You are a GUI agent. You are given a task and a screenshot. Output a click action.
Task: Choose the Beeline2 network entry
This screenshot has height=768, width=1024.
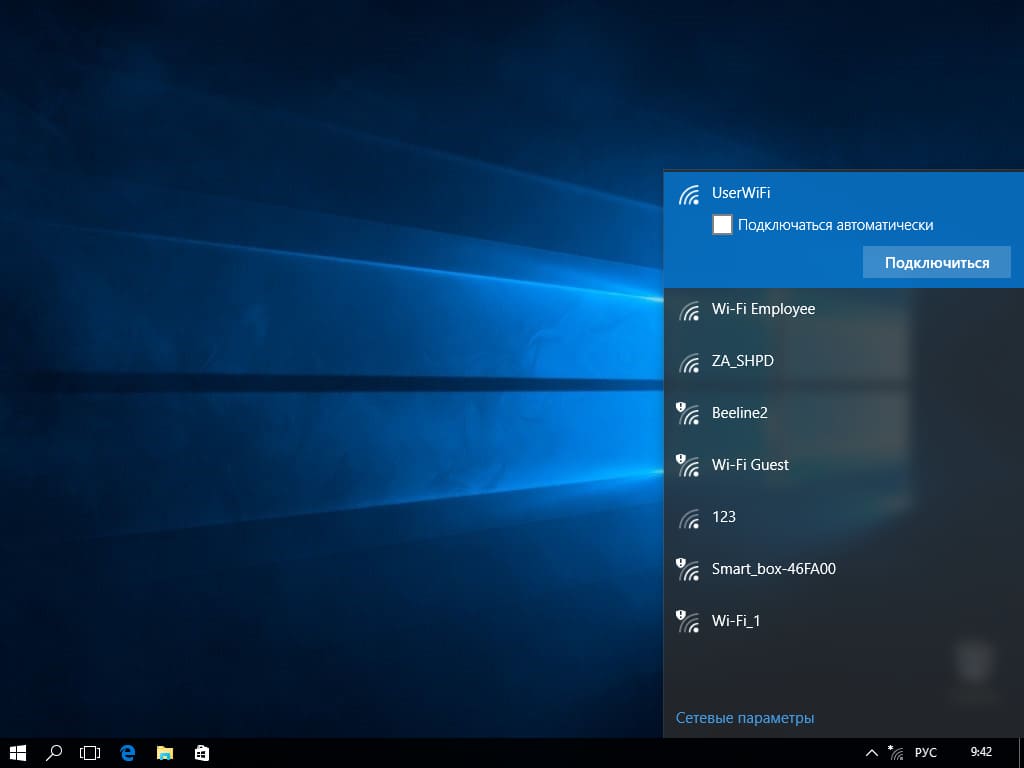pyautogui.click(x=739, y=413)
